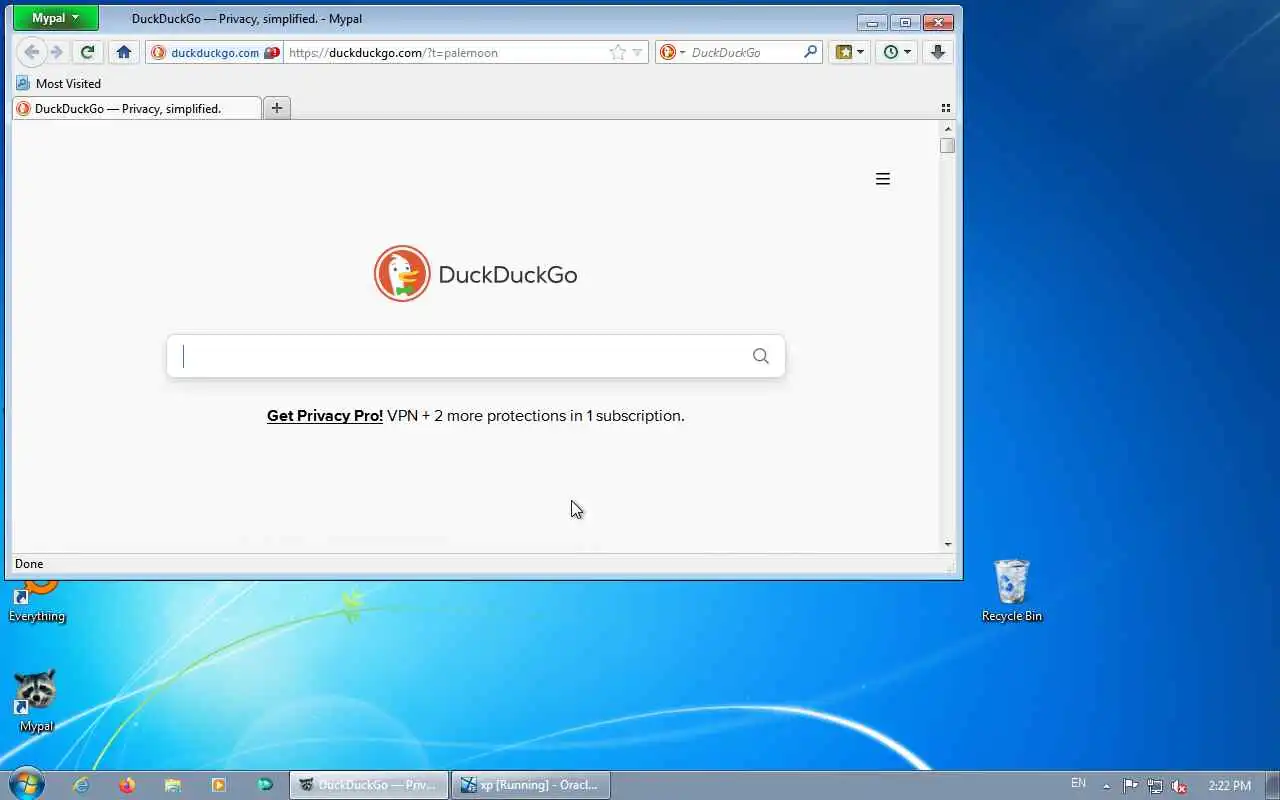The width and height of the screenshot is (1280, 800).
Task: Open the network tray icon
Action: tap(1155, 786)
